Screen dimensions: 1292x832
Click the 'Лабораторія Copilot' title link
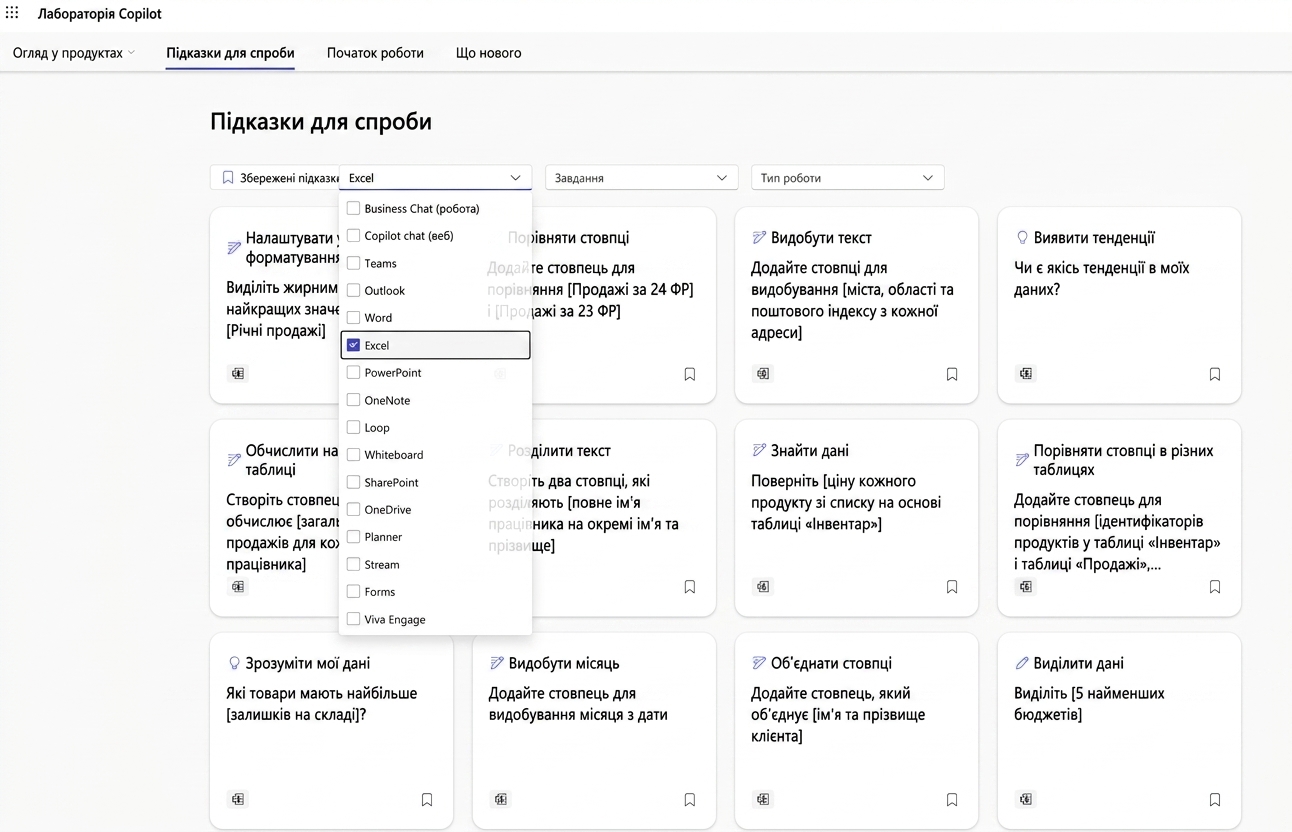pyautogui.click(x=99, y=14)
